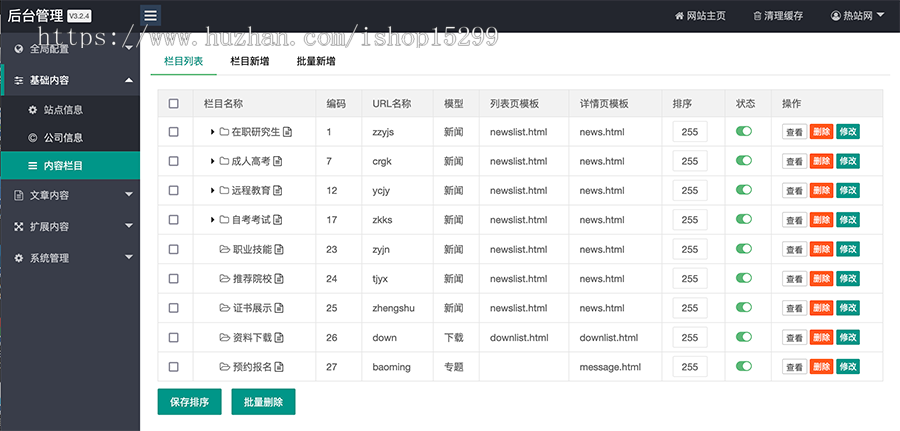Select 内容栏目 in the sidebar
Image resolution: width=900 pixels, height=431 pixels.
(x=70, y=166)
